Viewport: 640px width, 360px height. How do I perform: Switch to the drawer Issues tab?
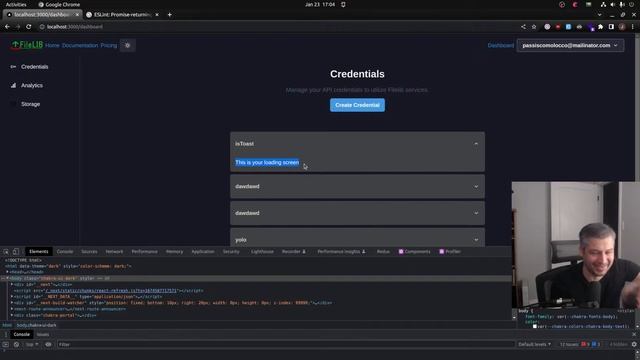coord(43,335)
